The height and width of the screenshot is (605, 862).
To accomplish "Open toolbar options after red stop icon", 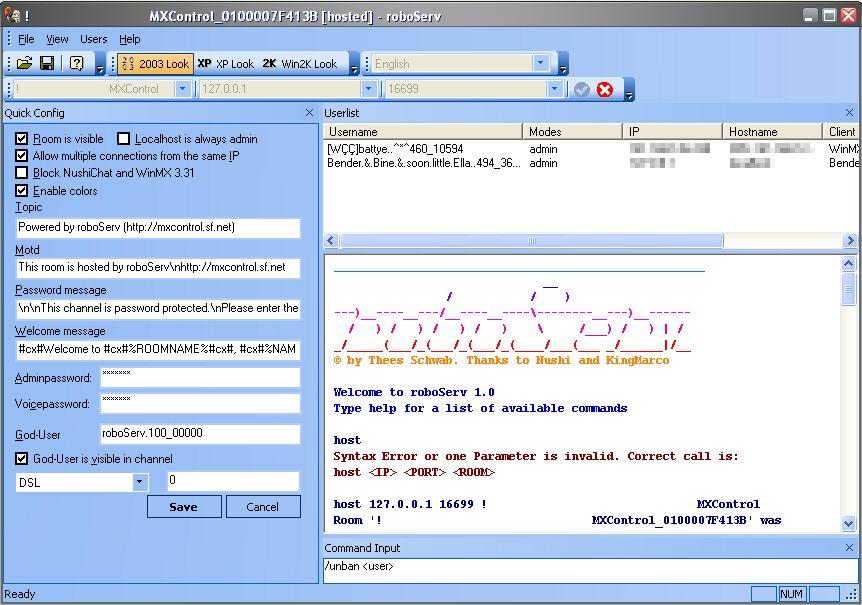I will pos(629,90).
